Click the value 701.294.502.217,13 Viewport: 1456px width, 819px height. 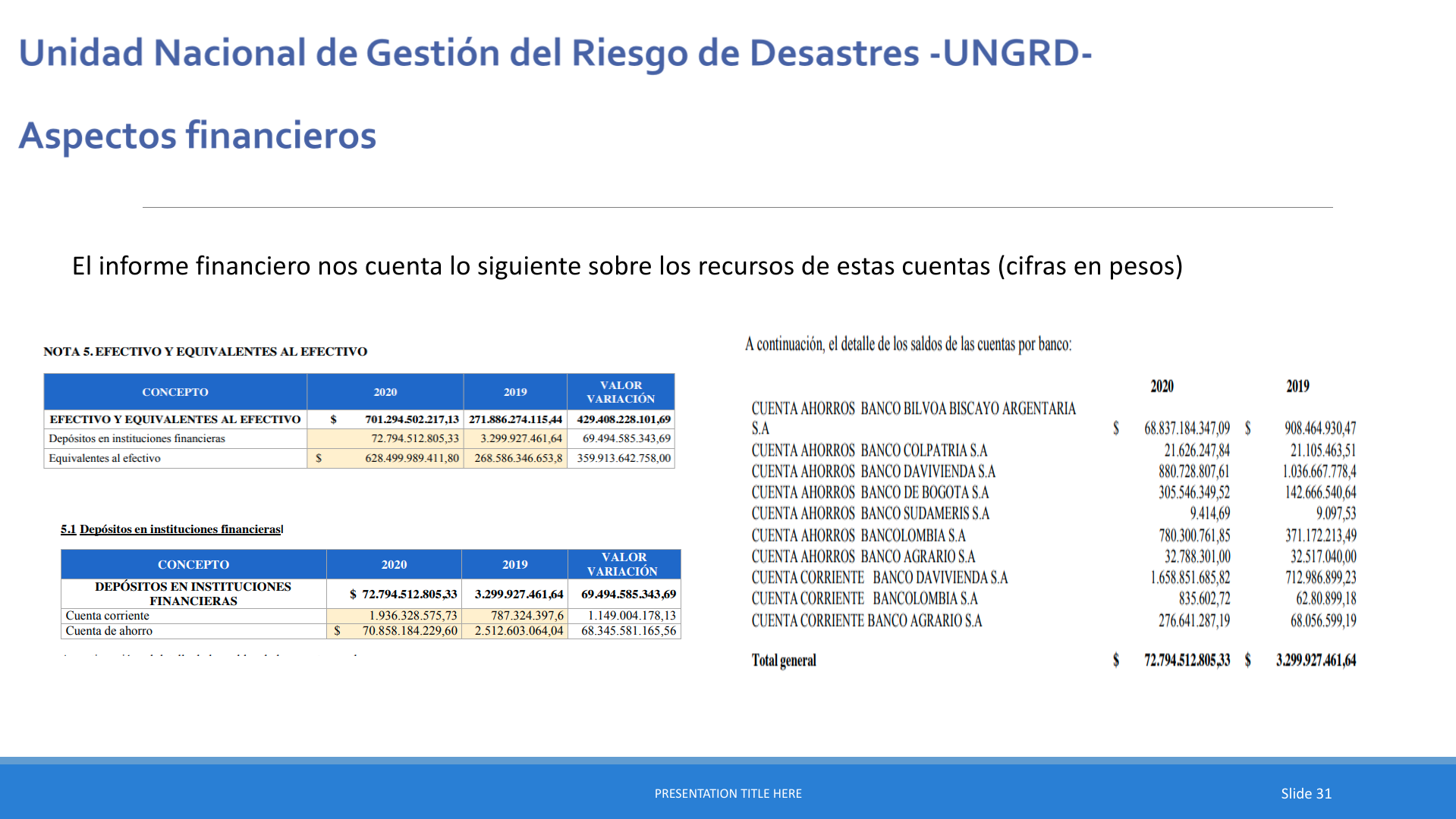(412, 419)
